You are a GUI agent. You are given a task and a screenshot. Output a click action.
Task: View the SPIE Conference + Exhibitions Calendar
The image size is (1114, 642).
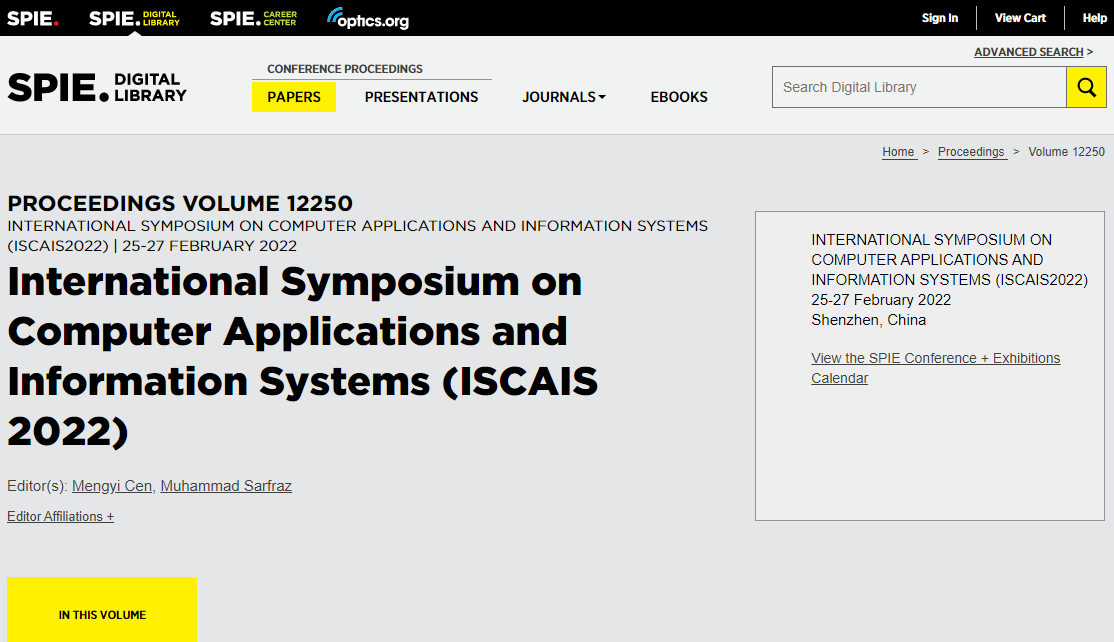936,368
